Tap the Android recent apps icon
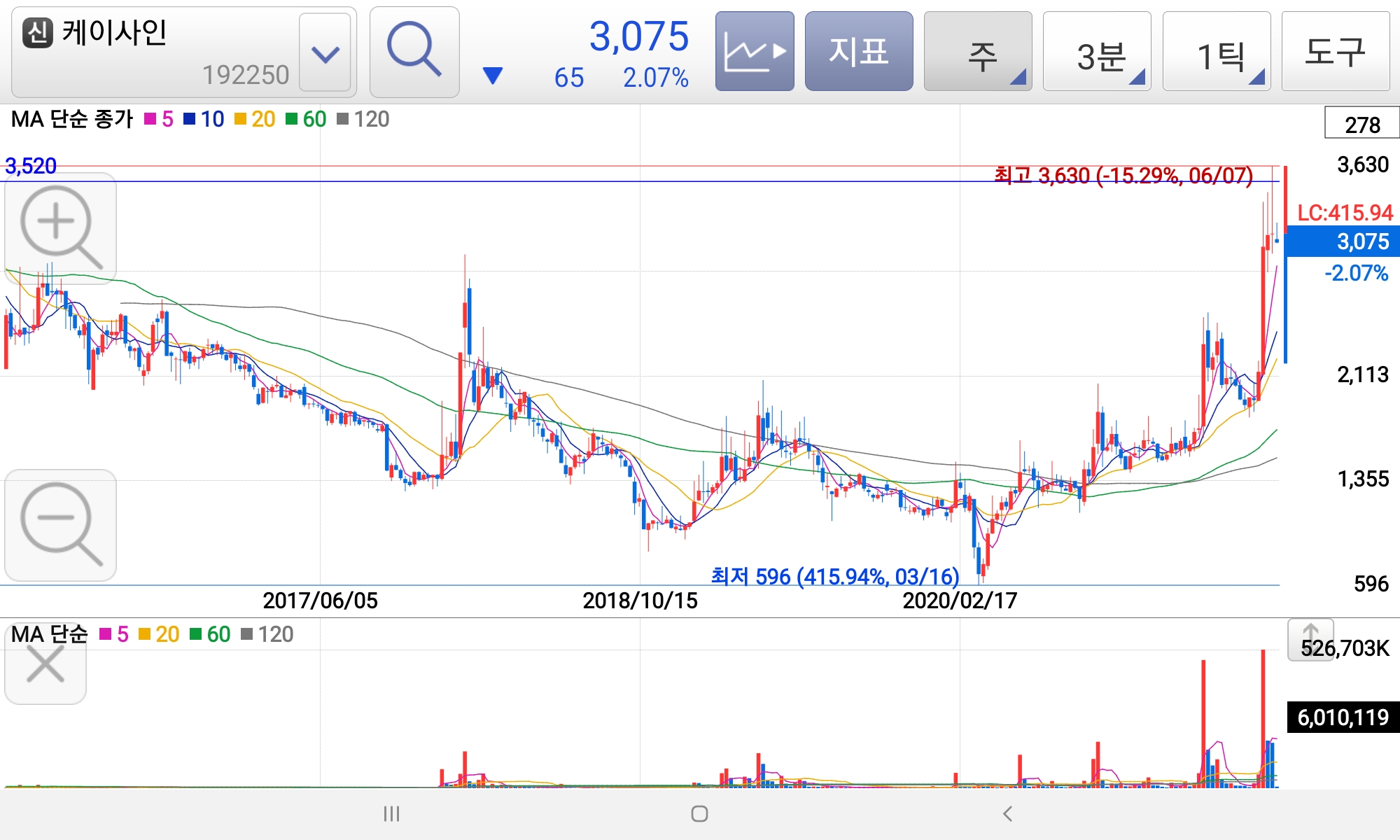The width and height of the screenshot is (1400, 840). pos(391,813)
